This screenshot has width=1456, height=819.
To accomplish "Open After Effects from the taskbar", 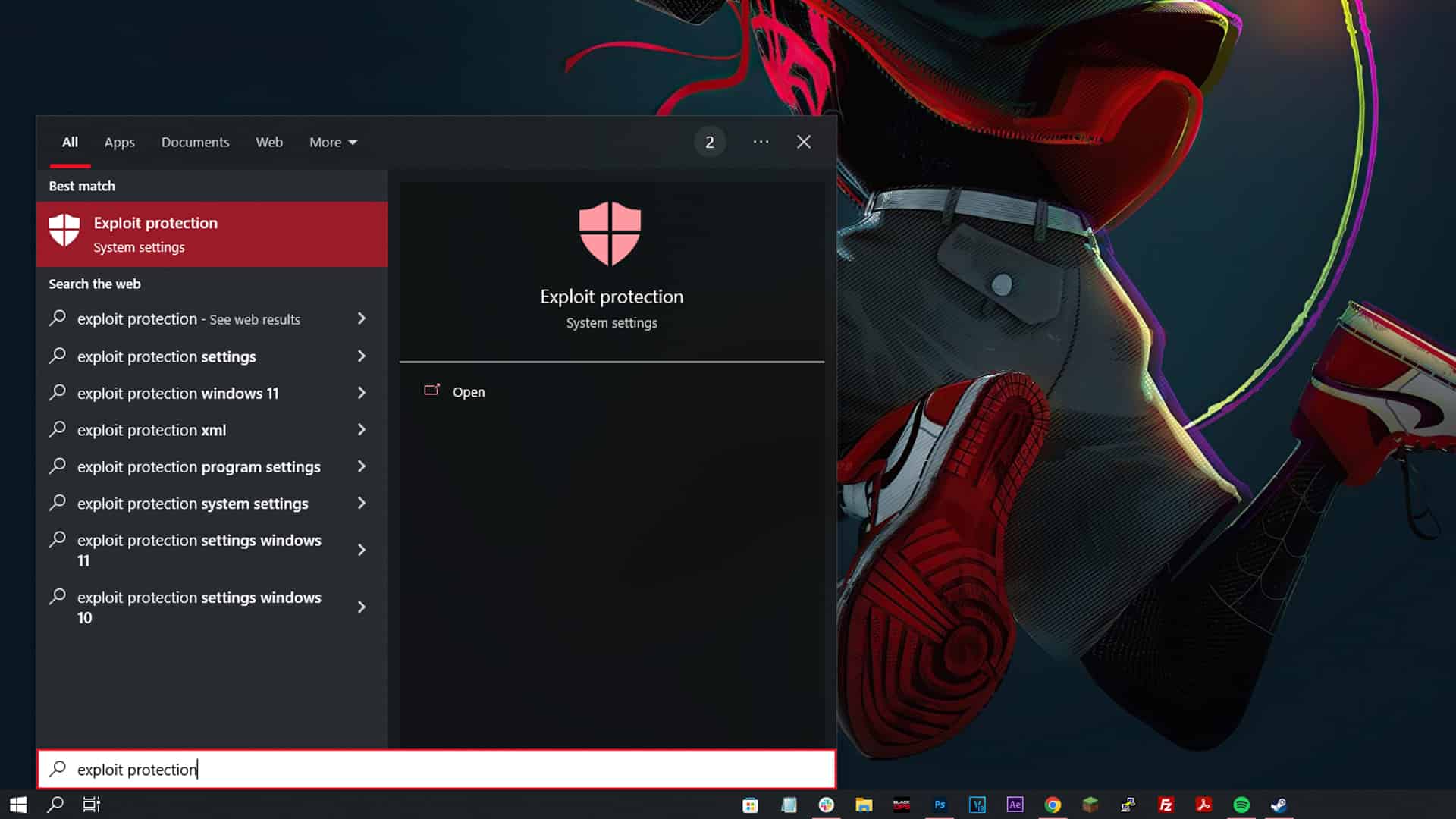I will 1015,805.
